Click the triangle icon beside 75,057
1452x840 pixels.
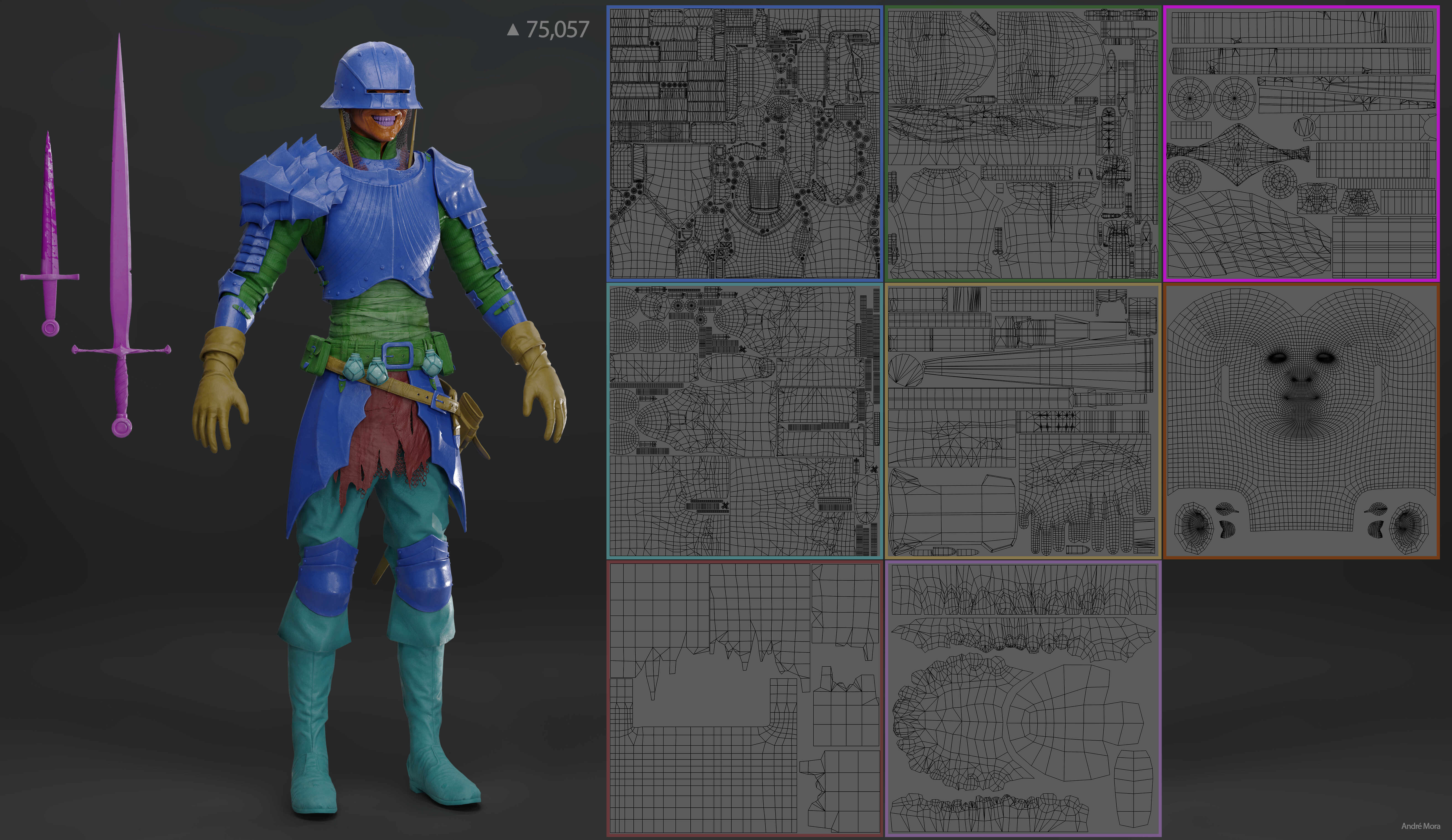pyautogui.click(x=513, y=29)
